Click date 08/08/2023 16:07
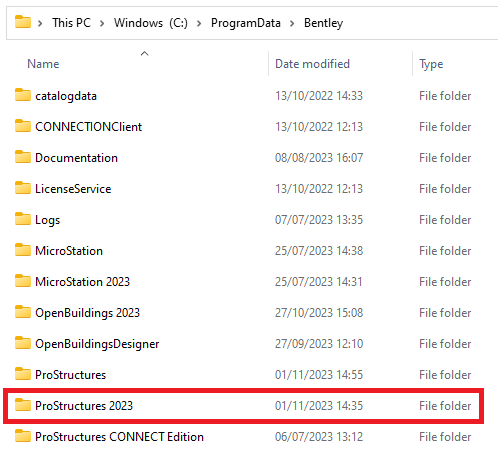Viewport: 498px width, 455px height. pyautogui.click(x=319, y=158)
